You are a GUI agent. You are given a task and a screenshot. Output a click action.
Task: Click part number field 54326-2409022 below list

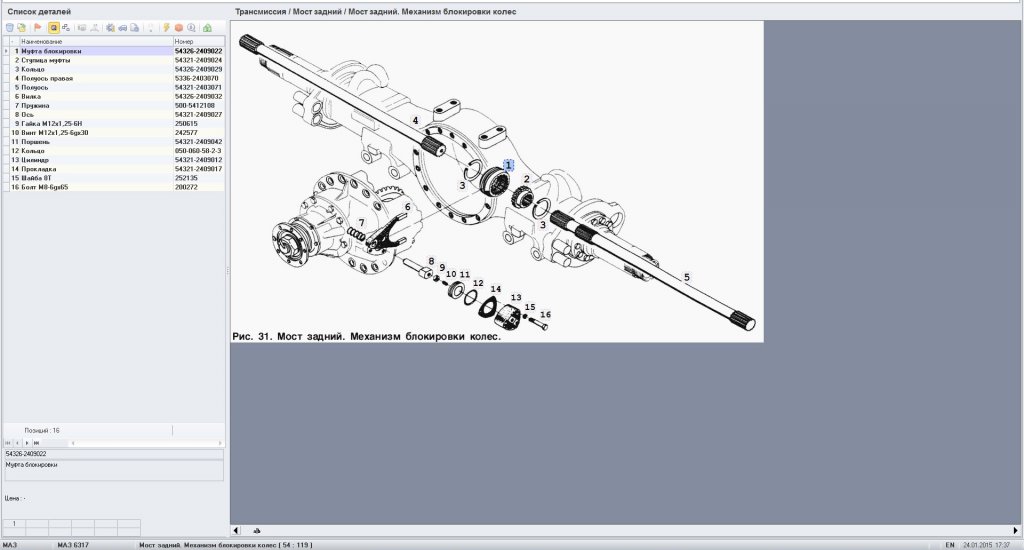(114, 454)
